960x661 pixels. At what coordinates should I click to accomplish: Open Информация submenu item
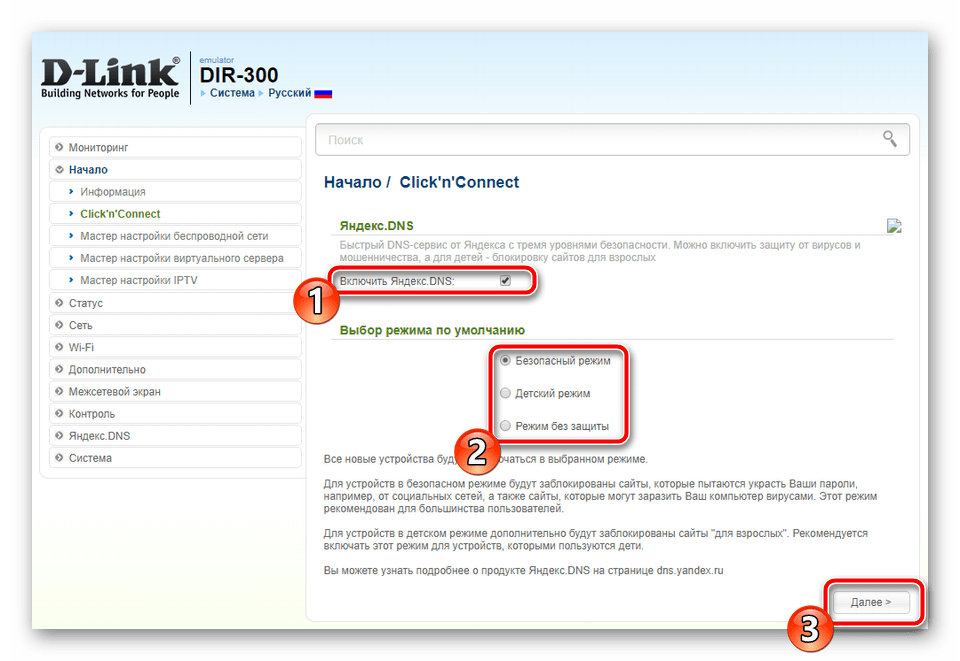point(175,192)
